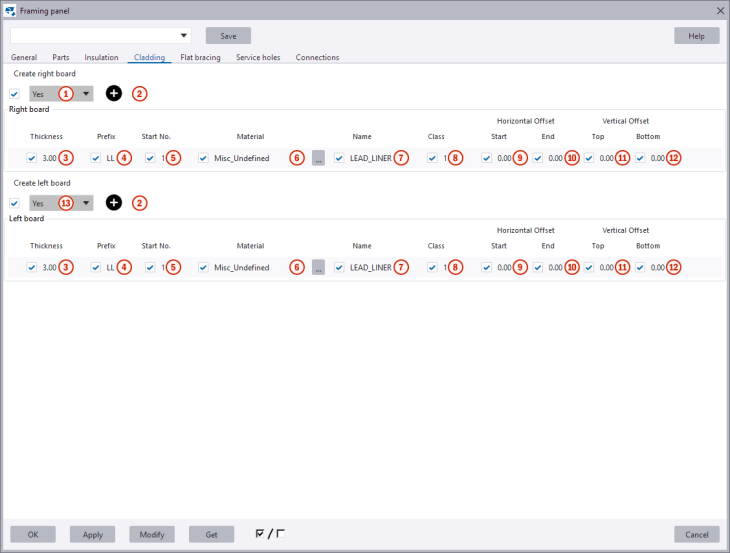This screenshot has width=730, height=553.
Task: Click the Get button
Action: tap(211, 534)
